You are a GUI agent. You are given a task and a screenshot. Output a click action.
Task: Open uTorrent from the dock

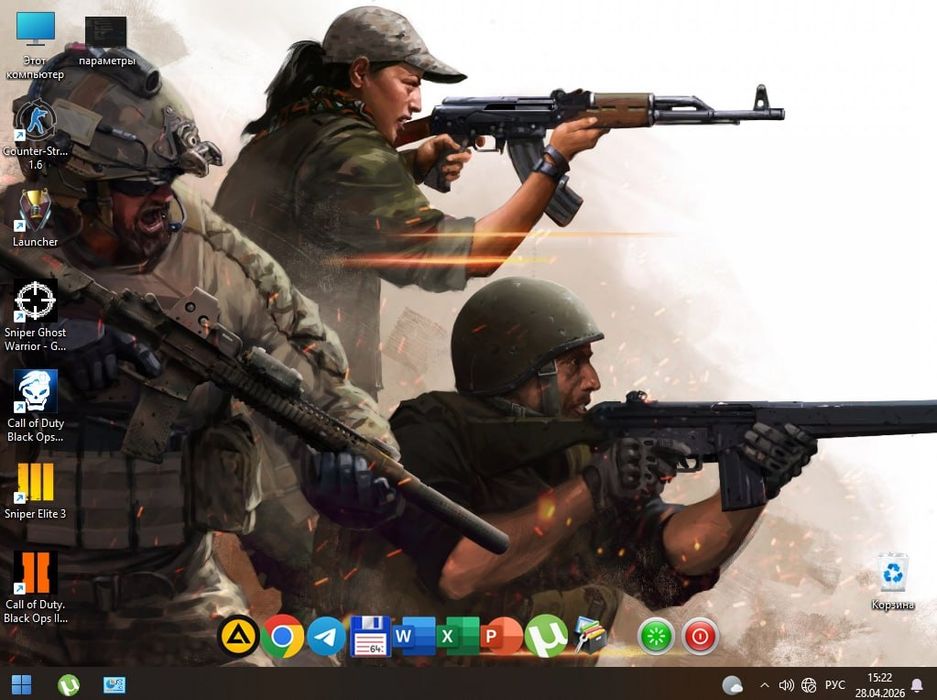pyautogui.click(x=546, y=636)
